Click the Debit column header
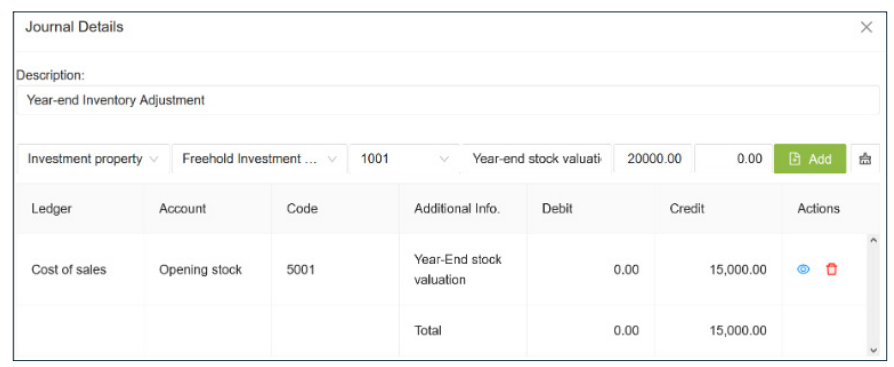 coord(557,209)
